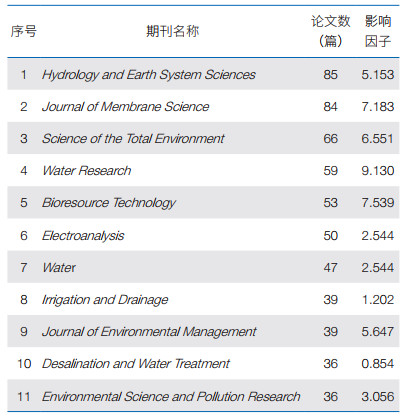
Task: Select Journal of Environmental Management row
Action: click(203, 331)
